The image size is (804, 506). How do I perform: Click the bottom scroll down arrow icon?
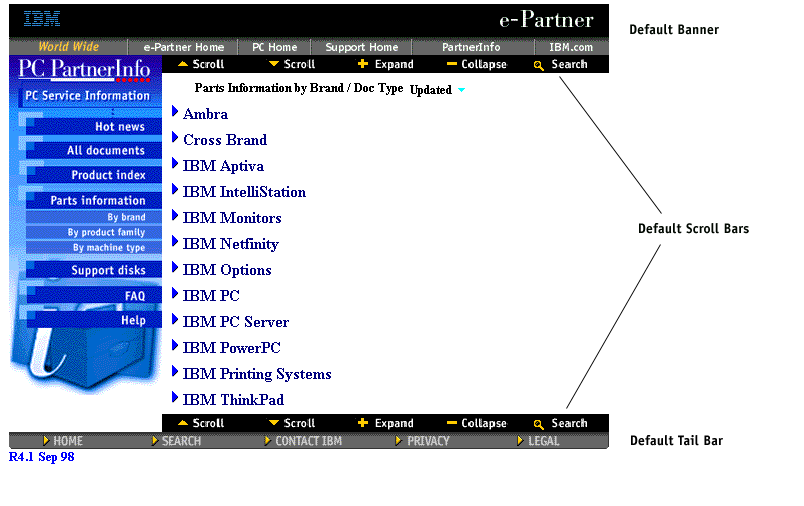[x=273, y=423]
